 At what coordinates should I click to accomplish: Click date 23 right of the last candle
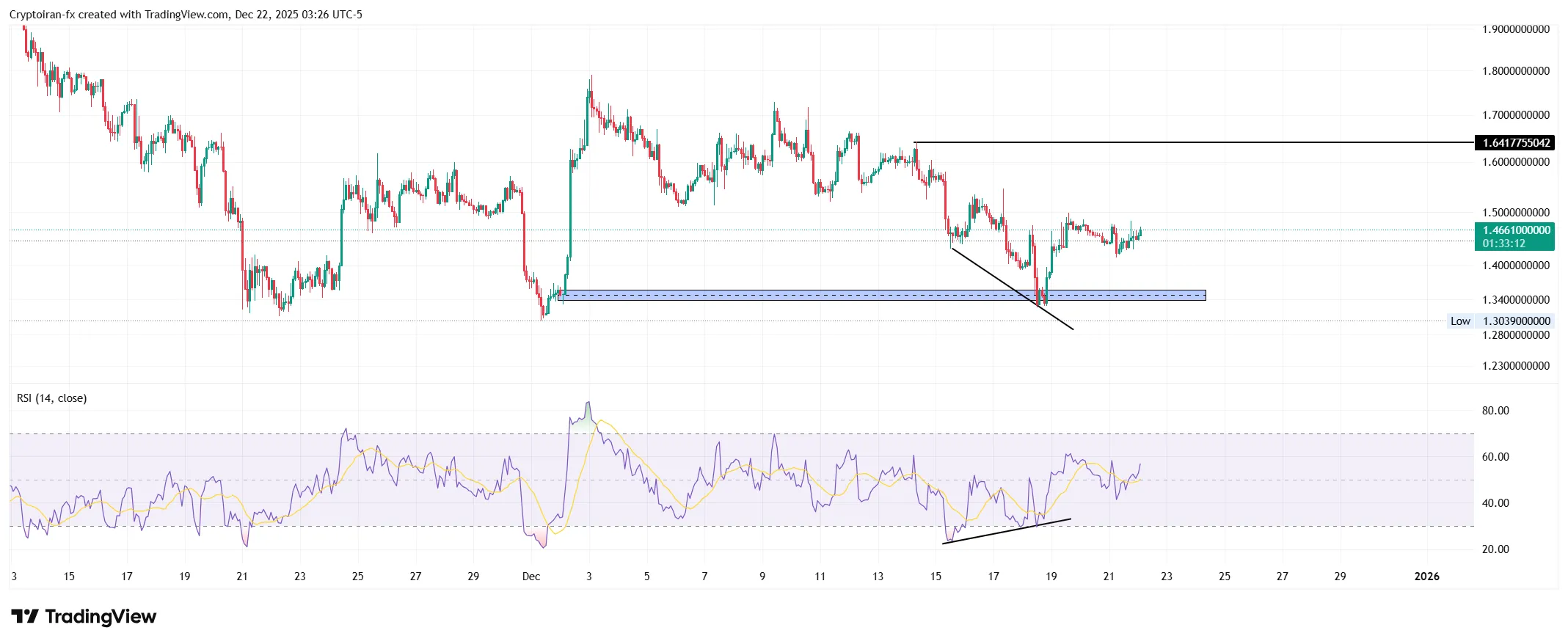coord(1167,577)
